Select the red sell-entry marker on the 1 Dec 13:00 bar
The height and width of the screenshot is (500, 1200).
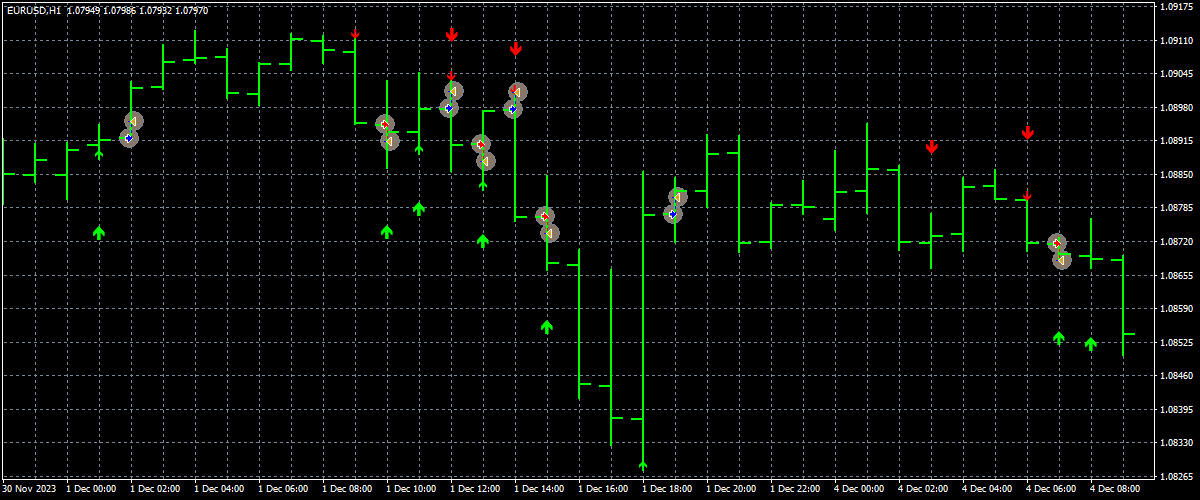click(481, 144)
